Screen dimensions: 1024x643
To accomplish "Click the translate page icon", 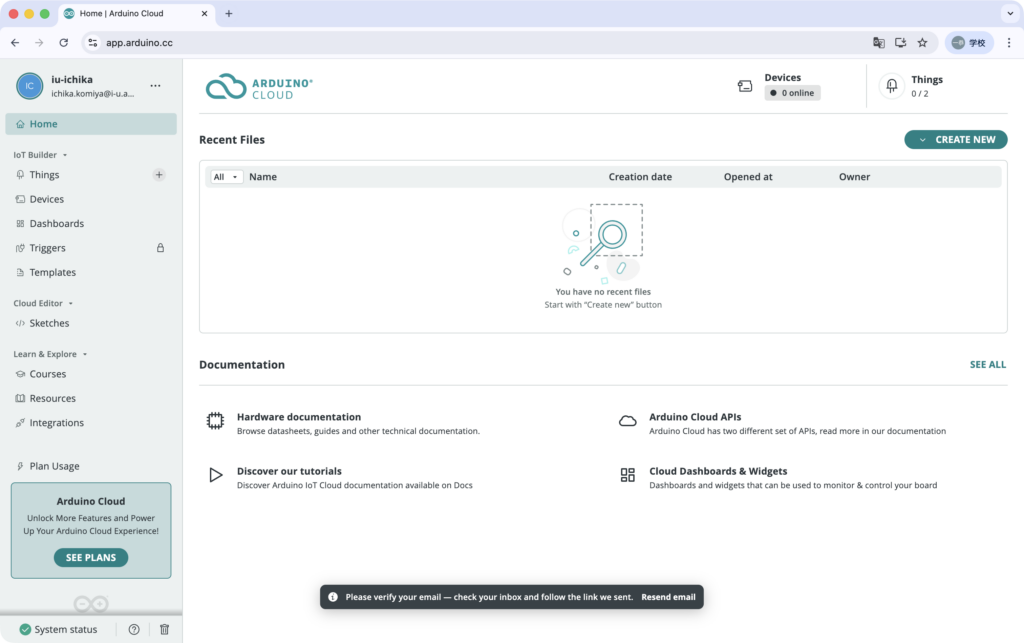I will [878, 43].
